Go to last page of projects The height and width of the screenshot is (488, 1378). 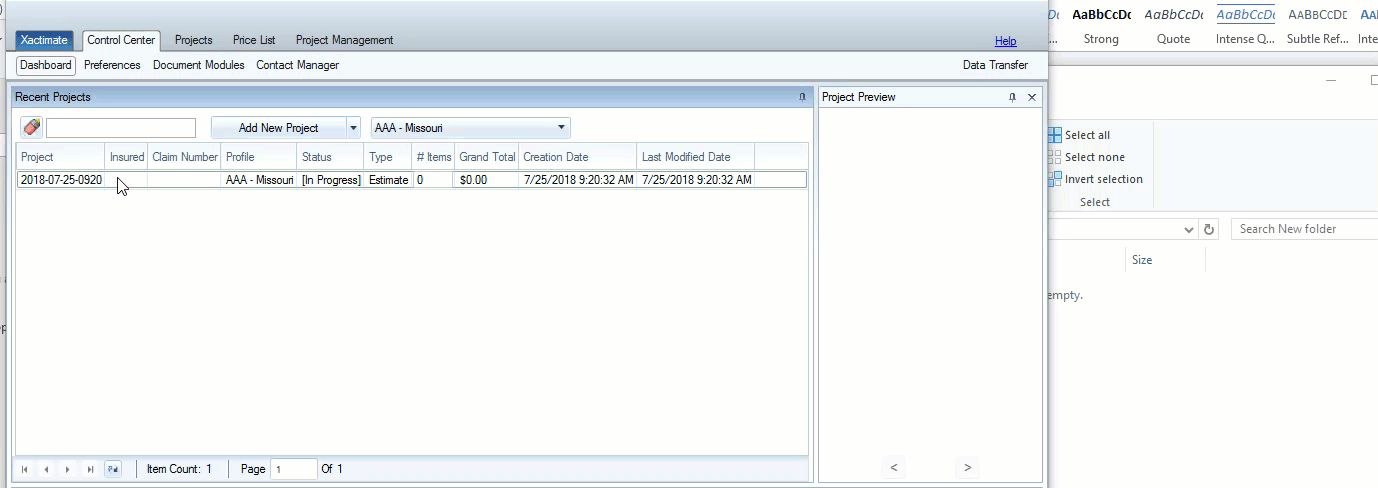[x=90, y=469]
